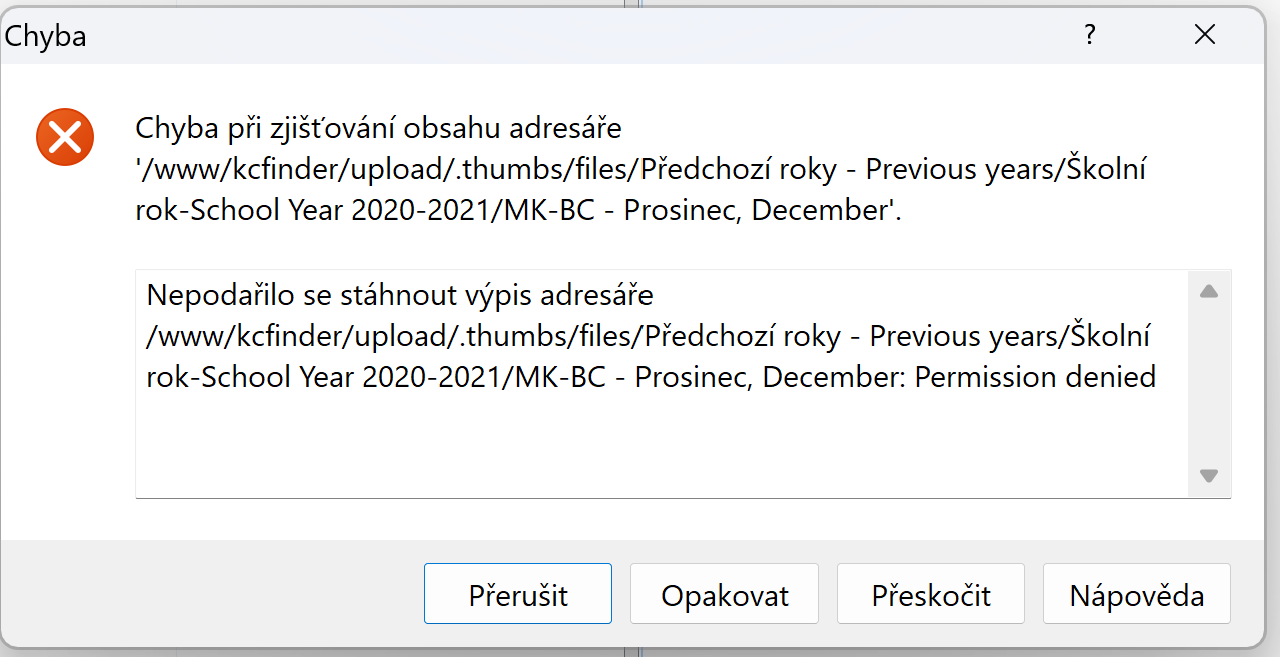Click the empty title bar area of the dialog
Screen dimensions: 1280x657
pos(600,35)
